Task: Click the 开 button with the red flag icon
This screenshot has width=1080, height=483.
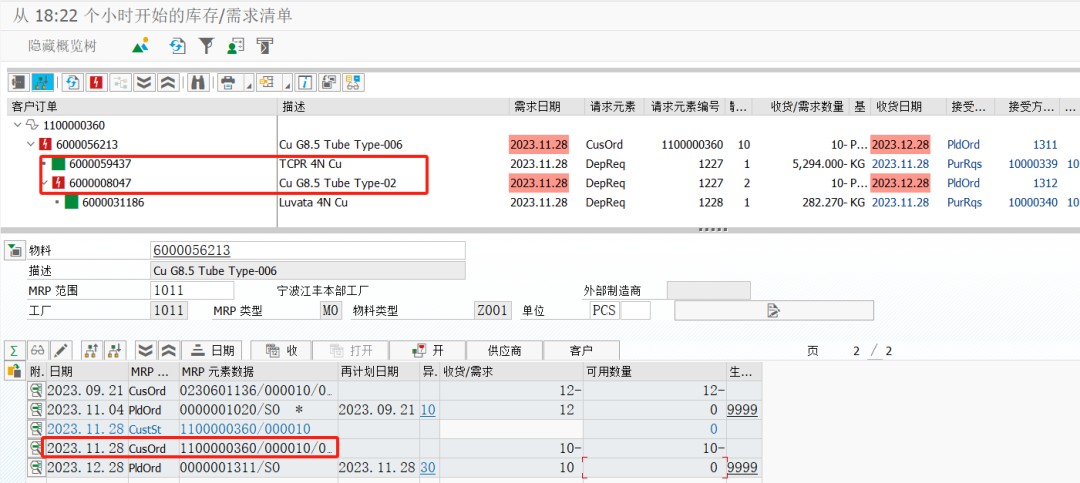Action: tap(428, 350)
